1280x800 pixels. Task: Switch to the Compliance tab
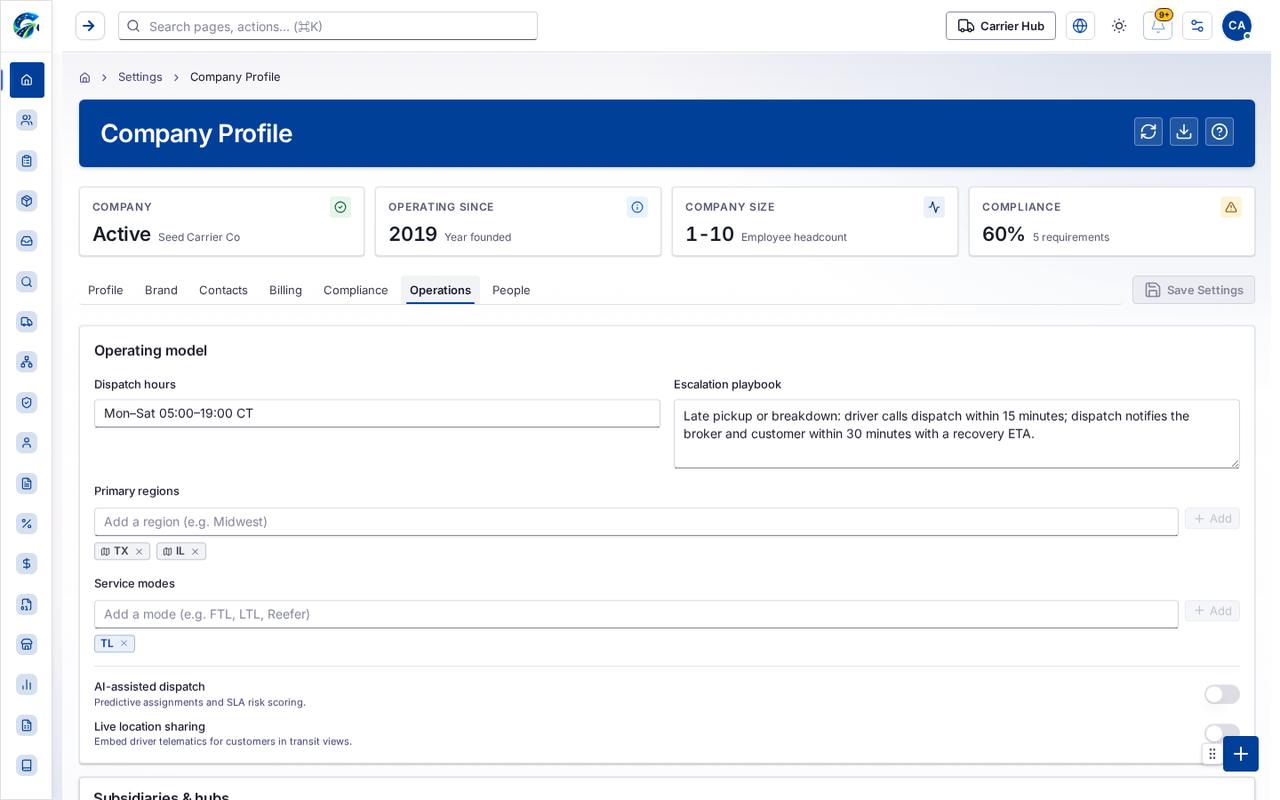pyautogui.click(x=355, y=290)
